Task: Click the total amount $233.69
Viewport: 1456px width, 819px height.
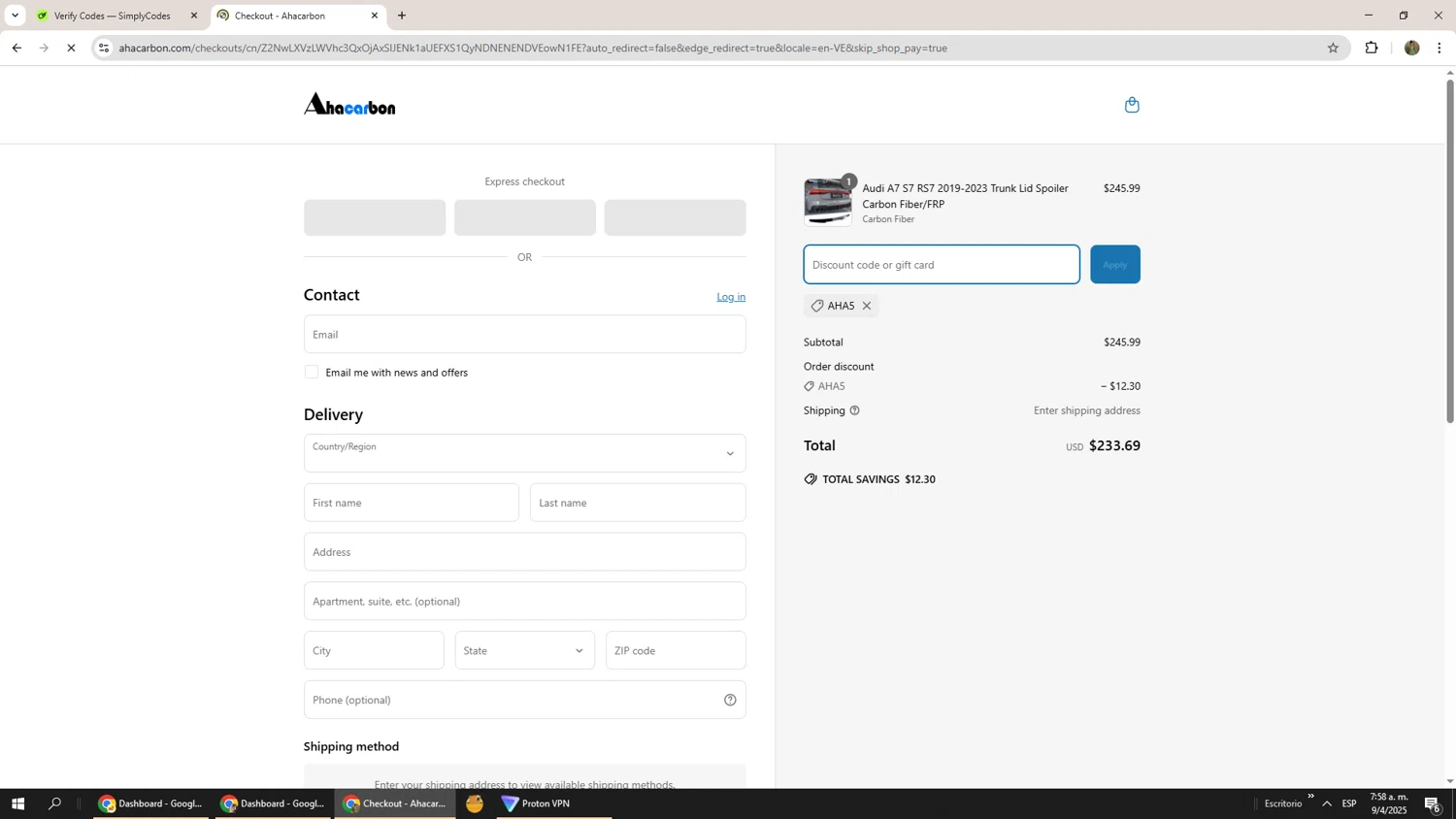Action: pyautogui.click(x=1114, y=445)
